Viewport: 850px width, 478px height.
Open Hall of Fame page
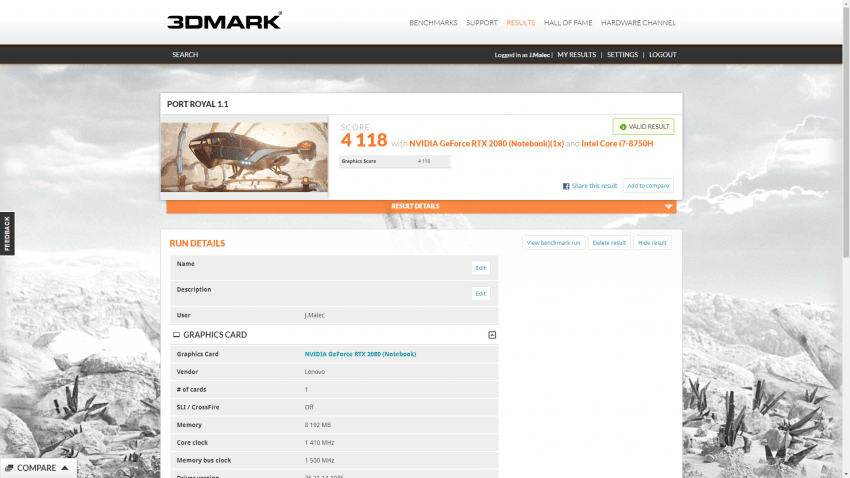[568, 23]
